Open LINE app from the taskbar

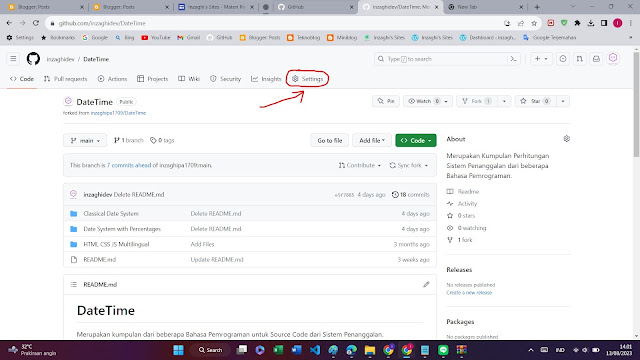pyautogui.click(x=443, y=350)
